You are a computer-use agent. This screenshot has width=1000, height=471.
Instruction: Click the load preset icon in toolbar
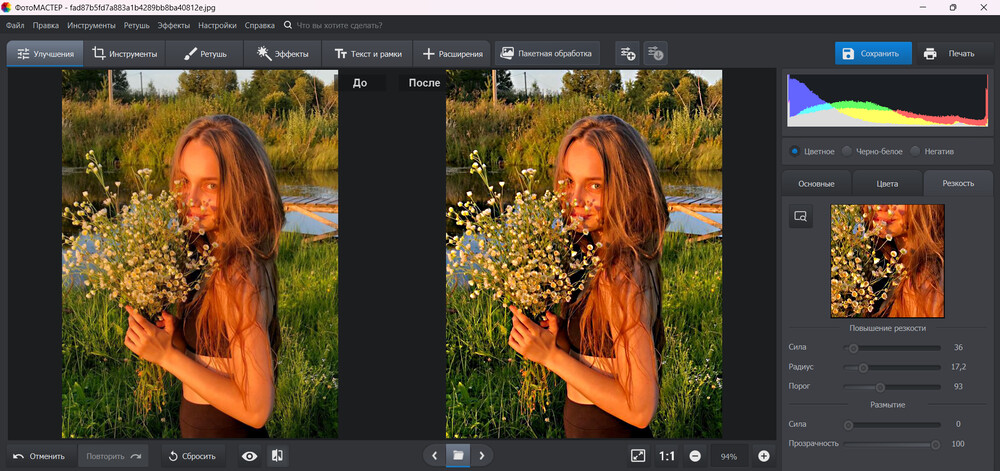coord(655,53)
